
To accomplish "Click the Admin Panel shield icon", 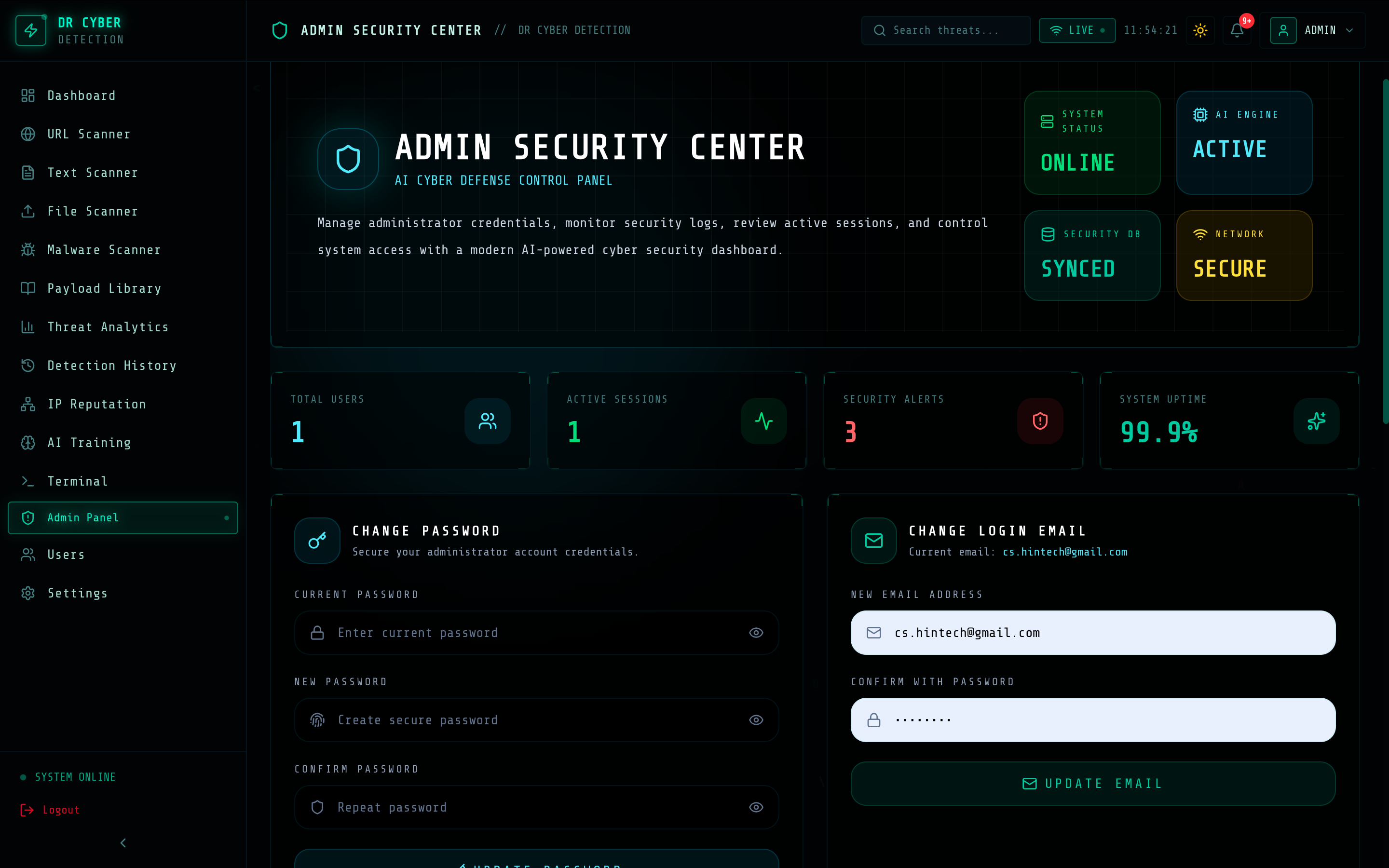I will pos(27,518).
